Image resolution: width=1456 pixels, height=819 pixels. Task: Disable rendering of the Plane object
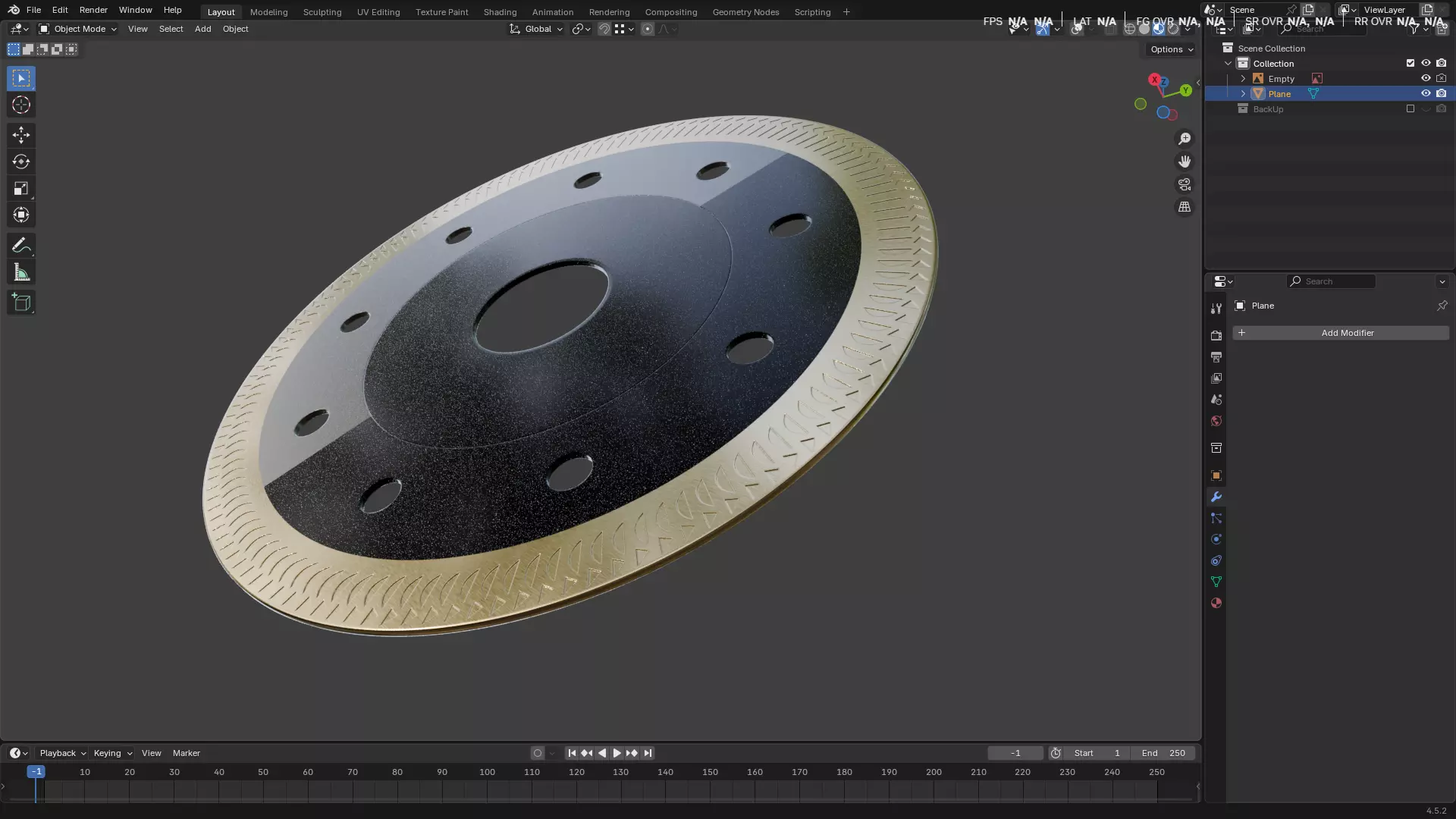[x=1442, y=93]
